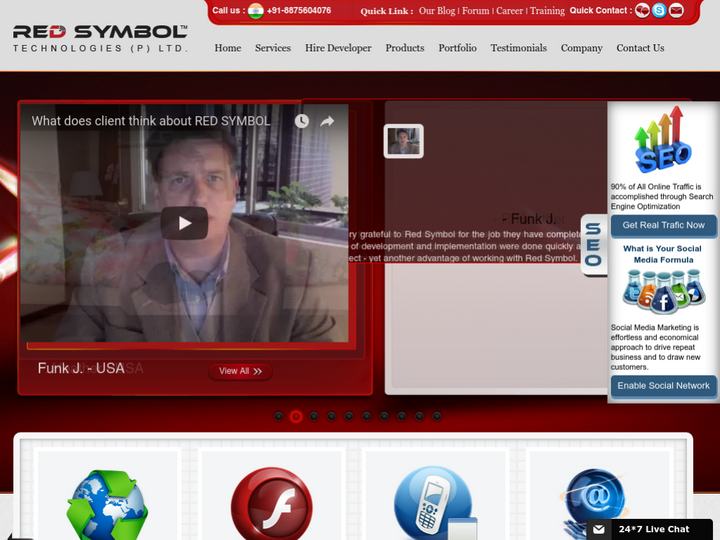Click the Skype quick contact icon

pyautogui.click(x=659, y=11)
